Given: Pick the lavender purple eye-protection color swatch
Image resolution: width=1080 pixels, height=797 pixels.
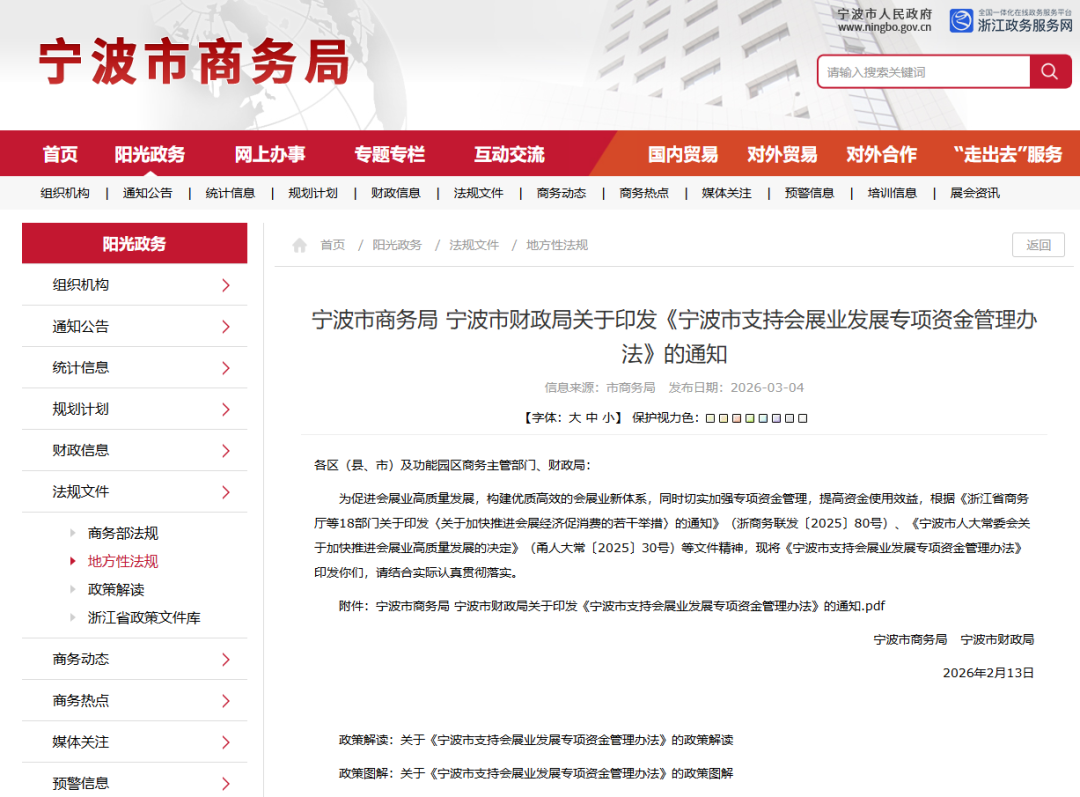Looking at the screenshot, I should 776,418.
